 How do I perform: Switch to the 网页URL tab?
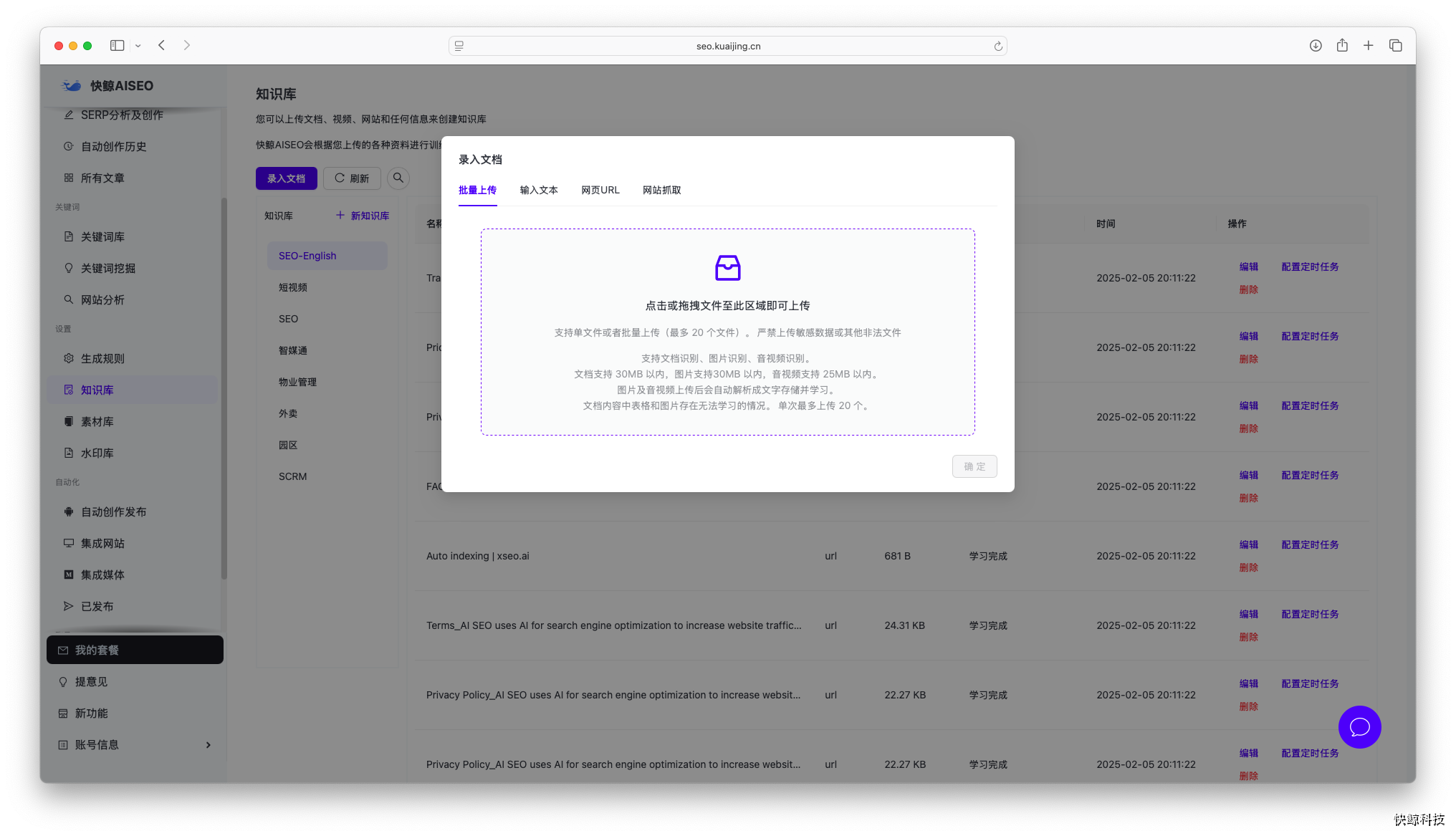point(600,190)
